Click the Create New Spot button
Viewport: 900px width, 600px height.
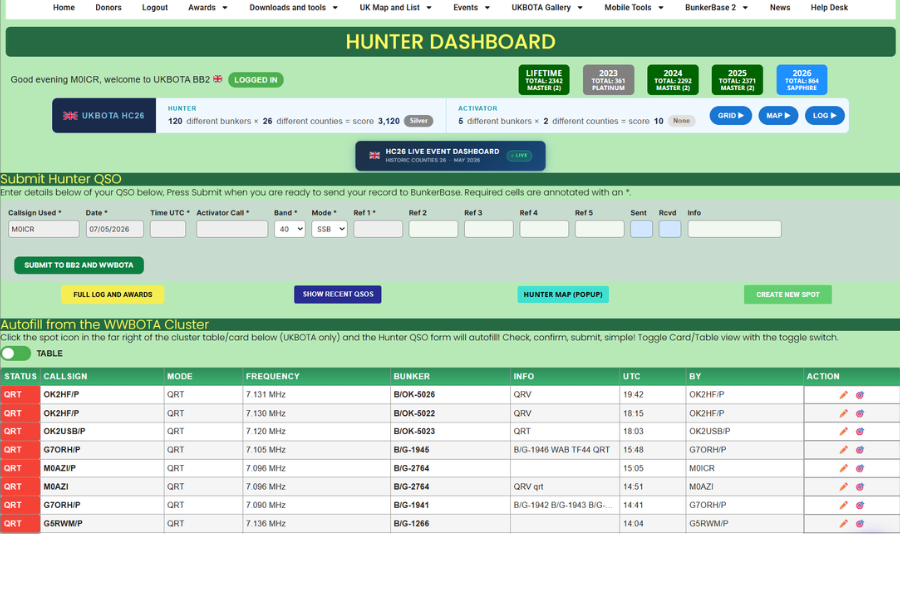point(788,295)
